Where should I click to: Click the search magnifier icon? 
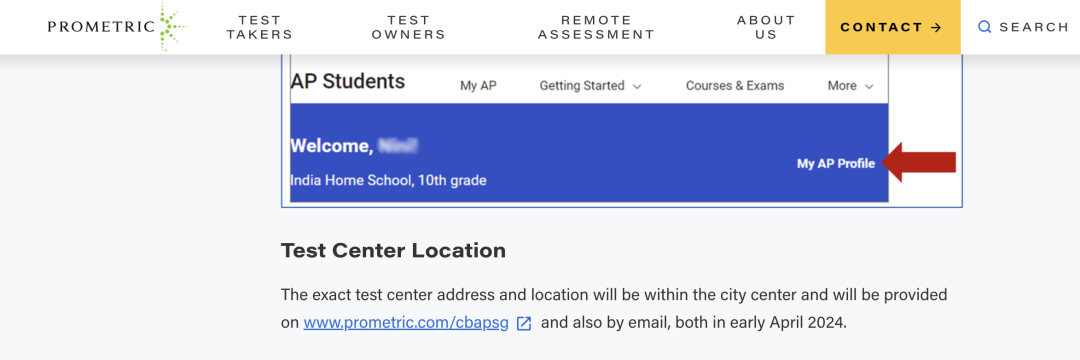tap(985, 27)
